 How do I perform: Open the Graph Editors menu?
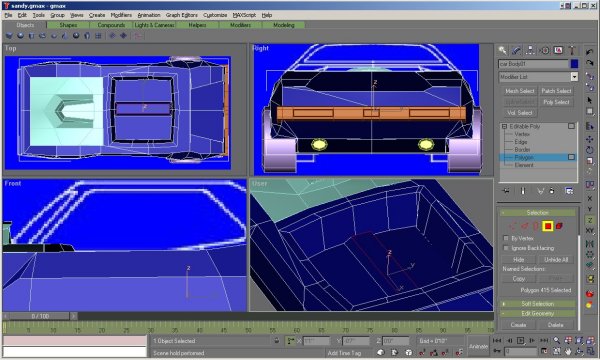click(x=182, y=15)
